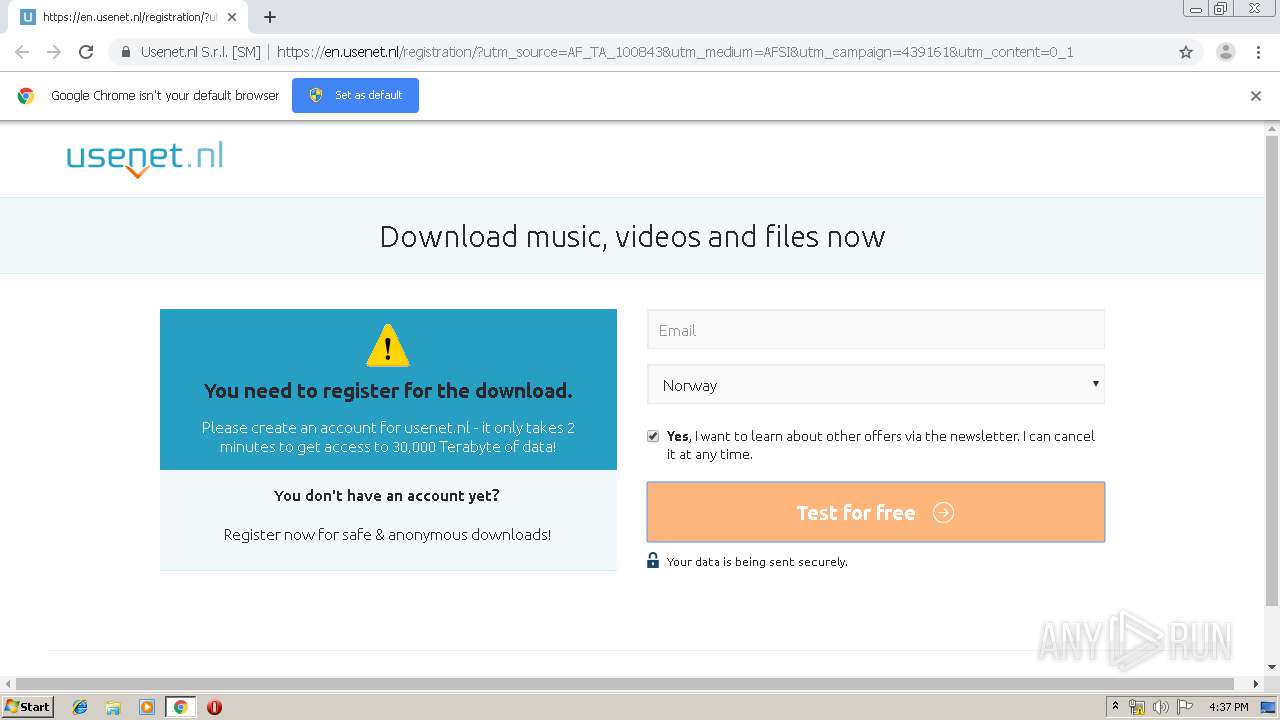Viewport: 1280px width, 720px height.
Task: Close the usenet.nl browser tab
Action: pos(232,17)
